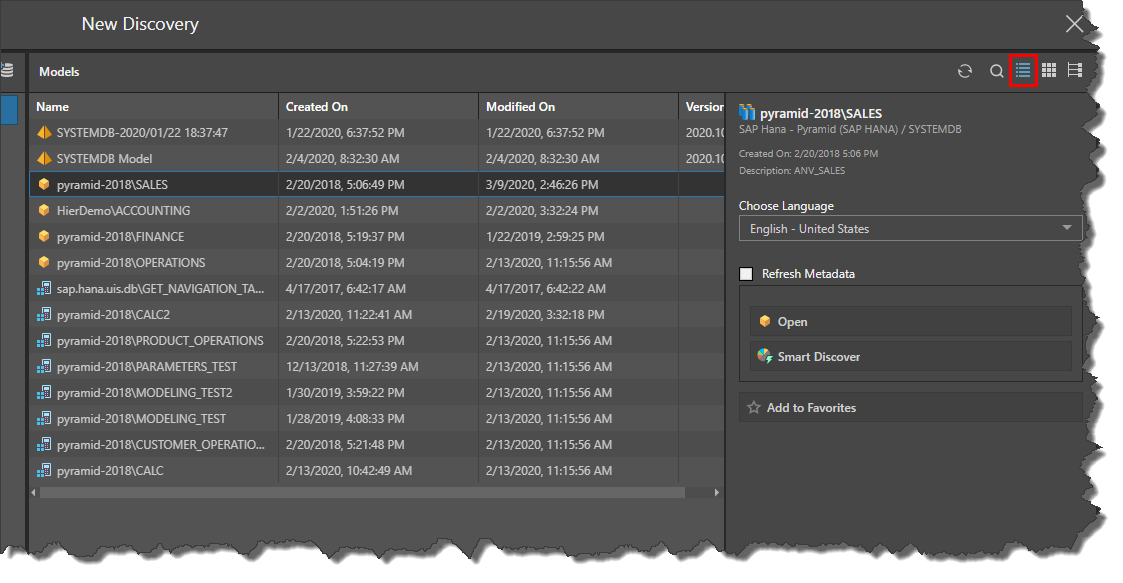The image size is (1123, 583).
Task: Click the 1/22/2019, 2:59:25 PM modified date
Action: click(x=544, y=236)
